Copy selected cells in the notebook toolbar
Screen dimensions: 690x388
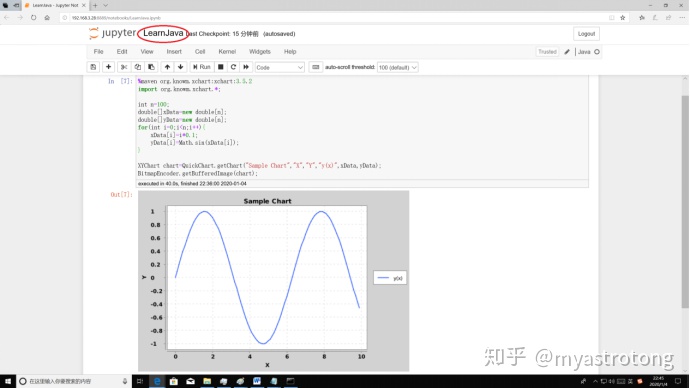[138, 67]
